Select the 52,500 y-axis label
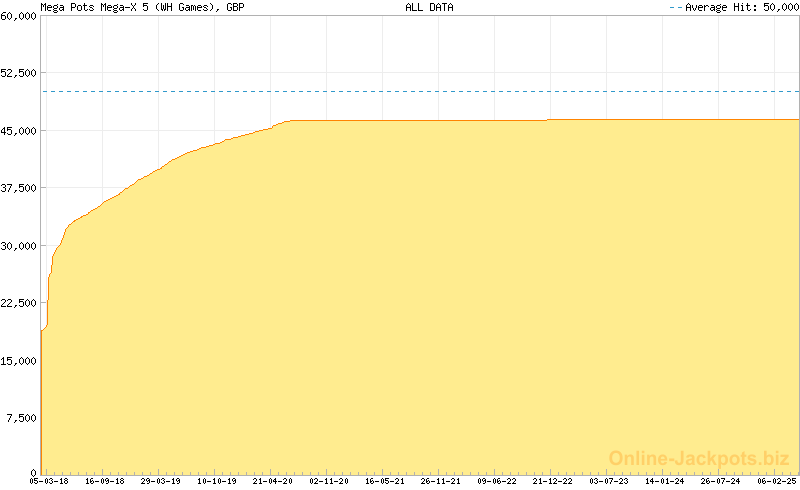The image size is (800, 490). [18, 73]
